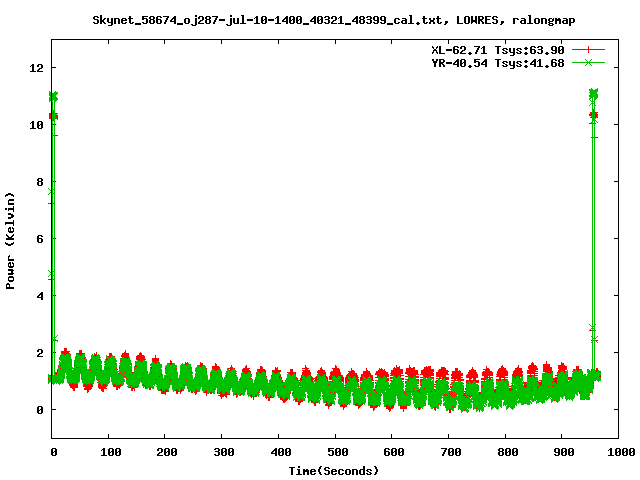Screen dimensions: 640x480
Task: Click y-axis tick label 2
Action: (40, 353)
